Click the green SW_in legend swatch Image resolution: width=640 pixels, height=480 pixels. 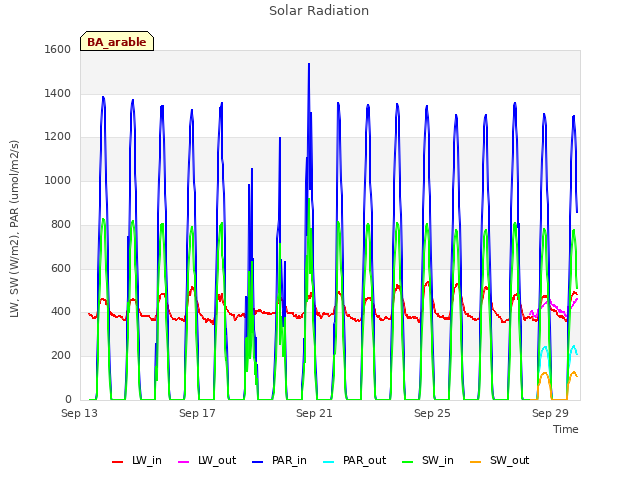click(407, 462)
